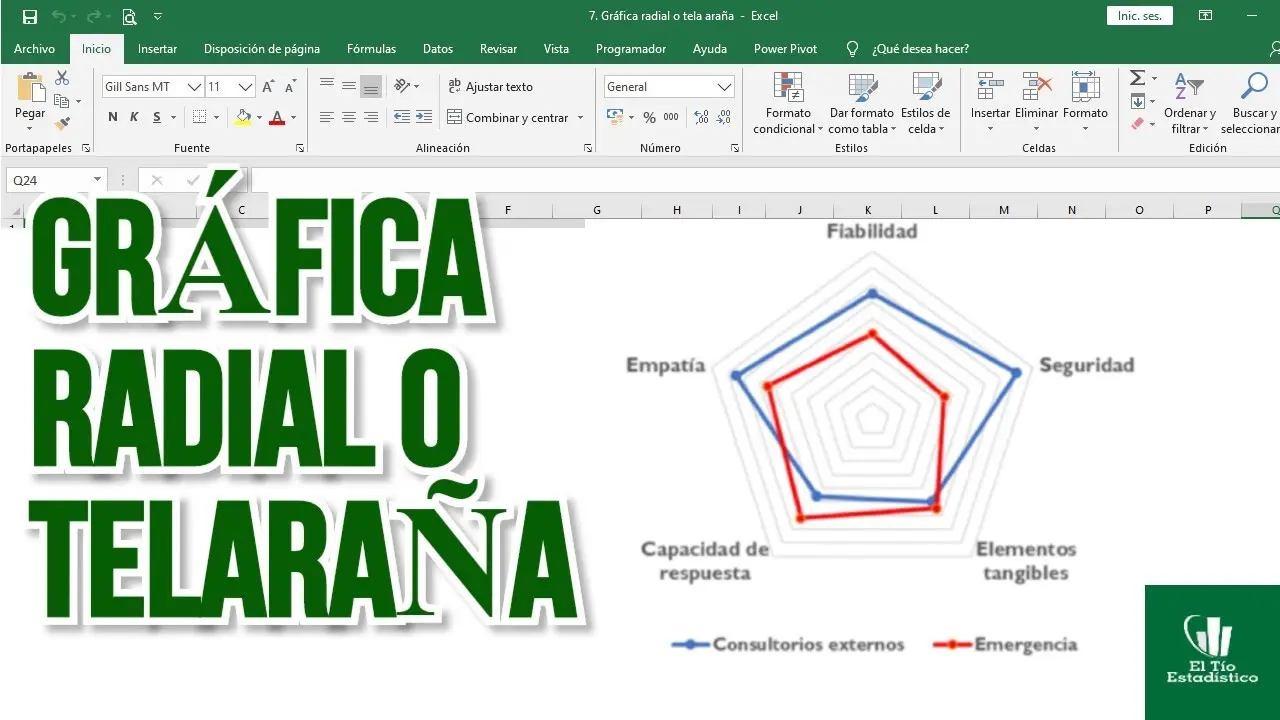The height and width of the screenshot is (720, 1280).
Task: Open the fill color swatch dropdown
Action: [x=257, y=119]
